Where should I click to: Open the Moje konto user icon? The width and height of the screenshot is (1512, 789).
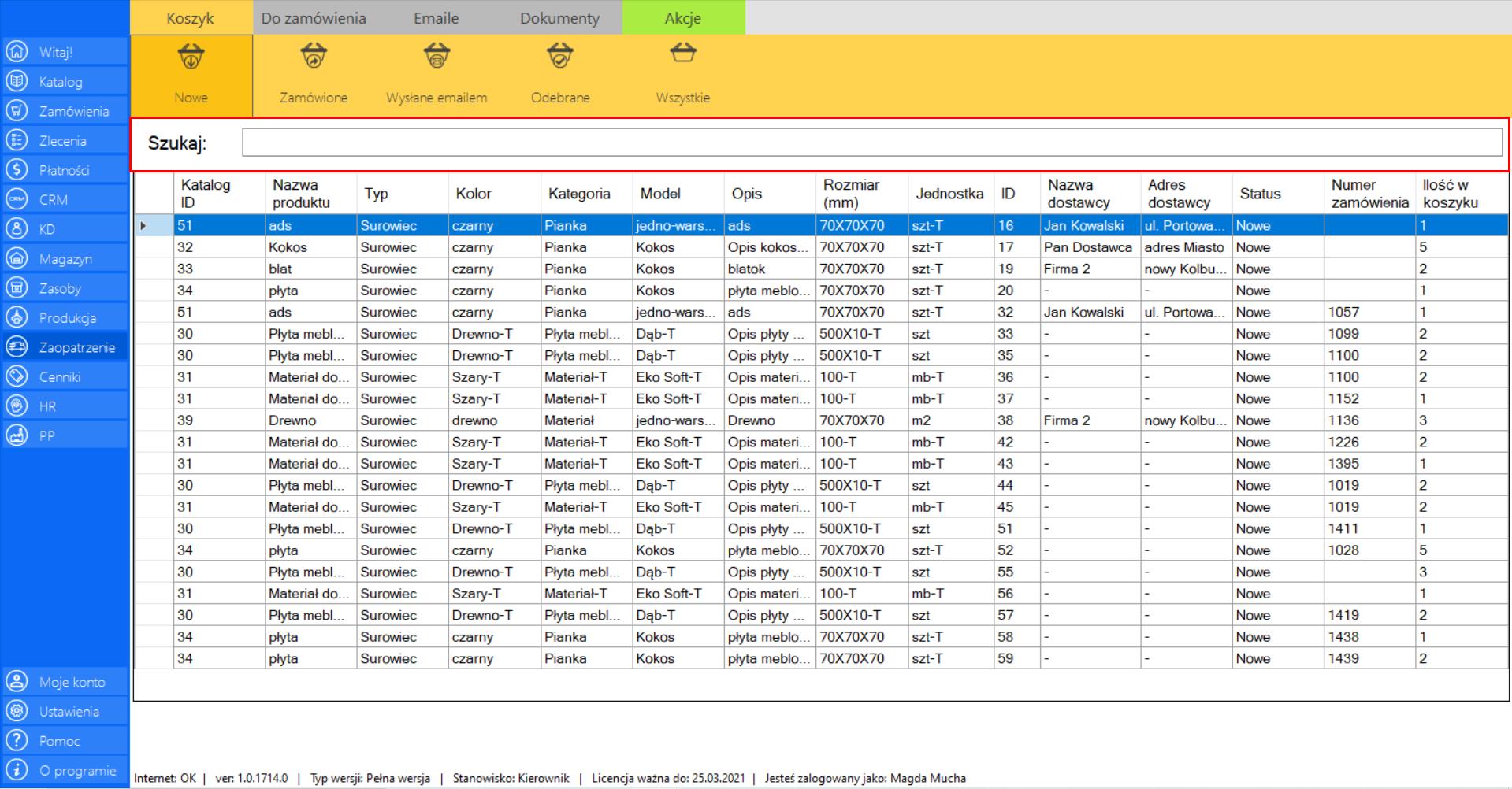(x=17, y=682)
